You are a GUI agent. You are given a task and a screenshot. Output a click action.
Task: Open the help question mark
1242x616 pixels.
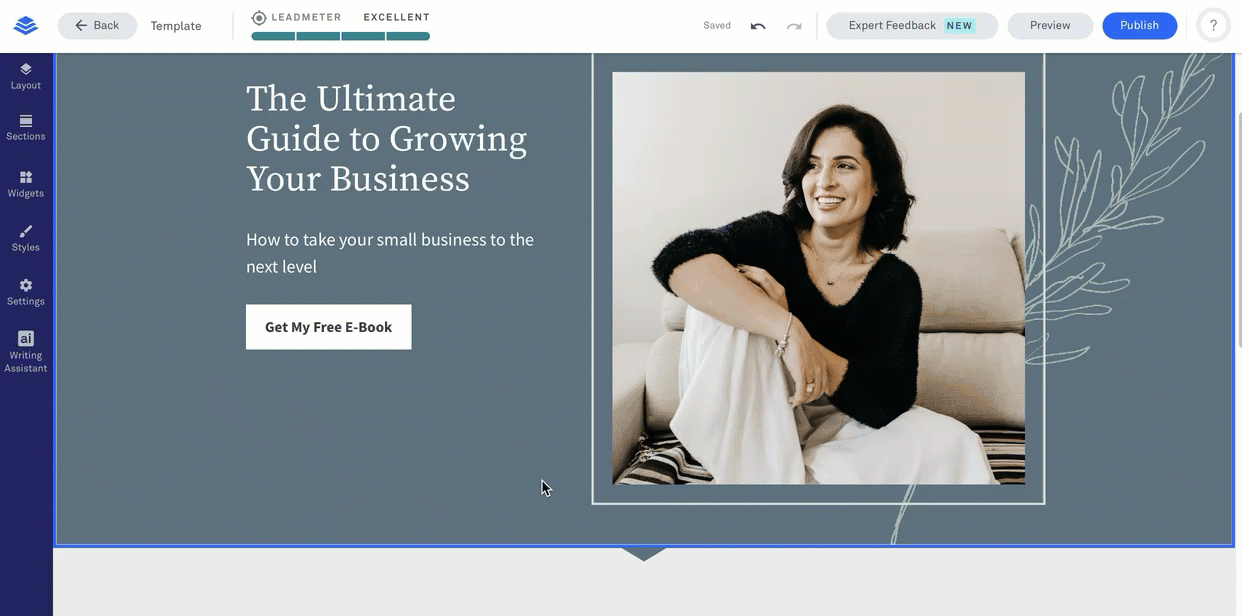click(1214, 26)
